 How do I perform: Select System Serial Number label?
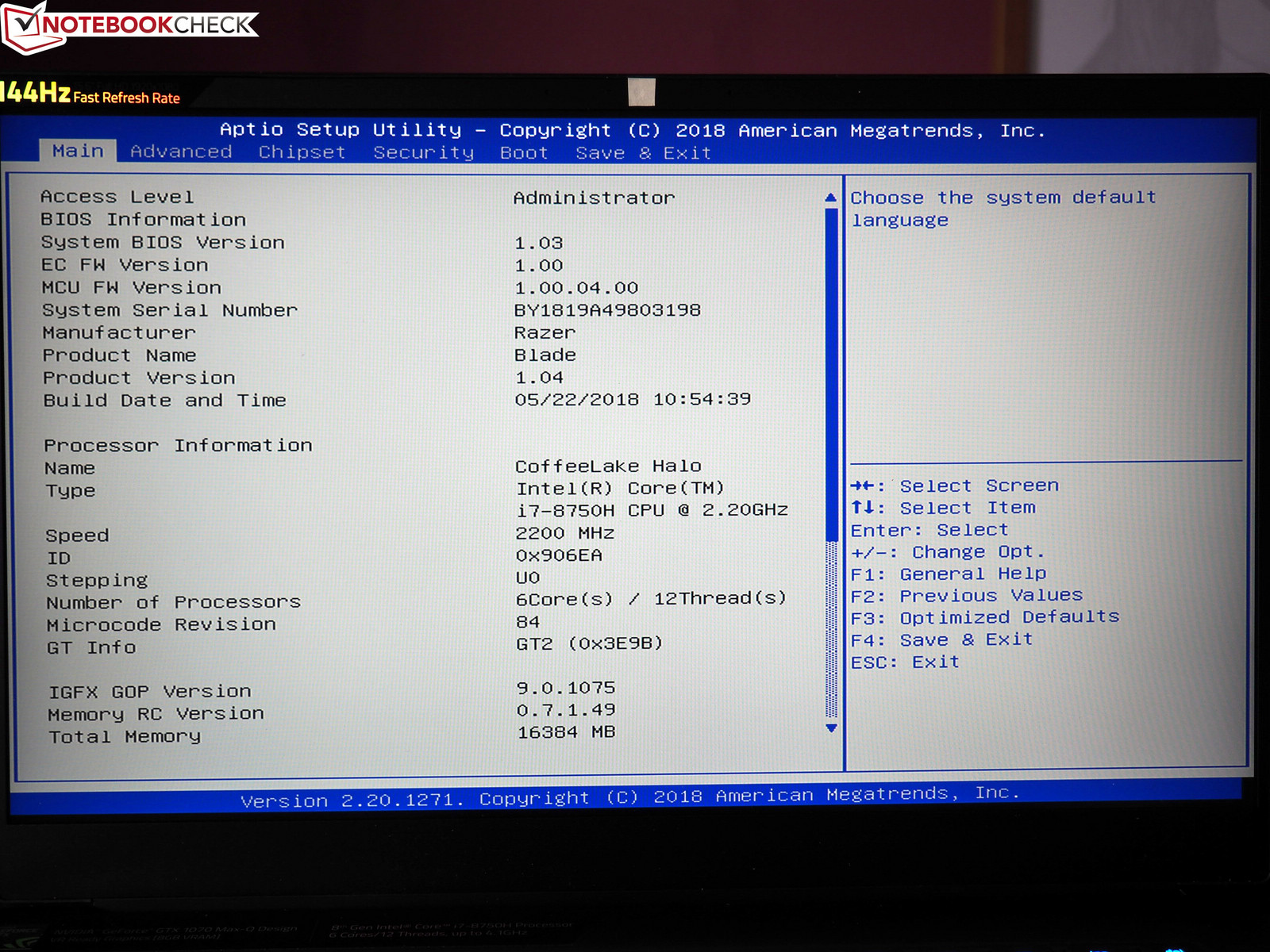click(170, 310)
